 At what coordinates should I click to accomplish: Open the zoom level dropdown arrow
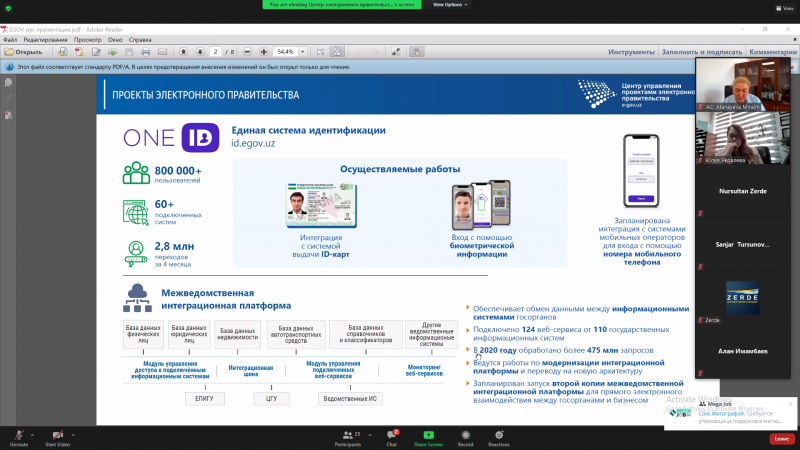click(x=303, y=52)
